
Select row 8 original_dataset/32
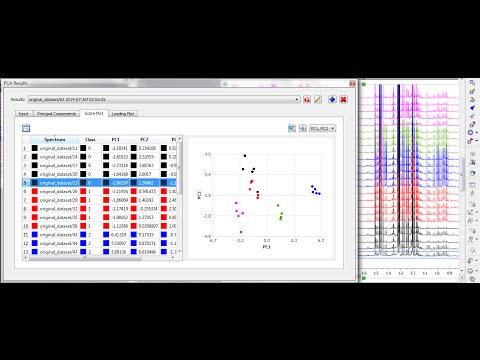[99, 209]
